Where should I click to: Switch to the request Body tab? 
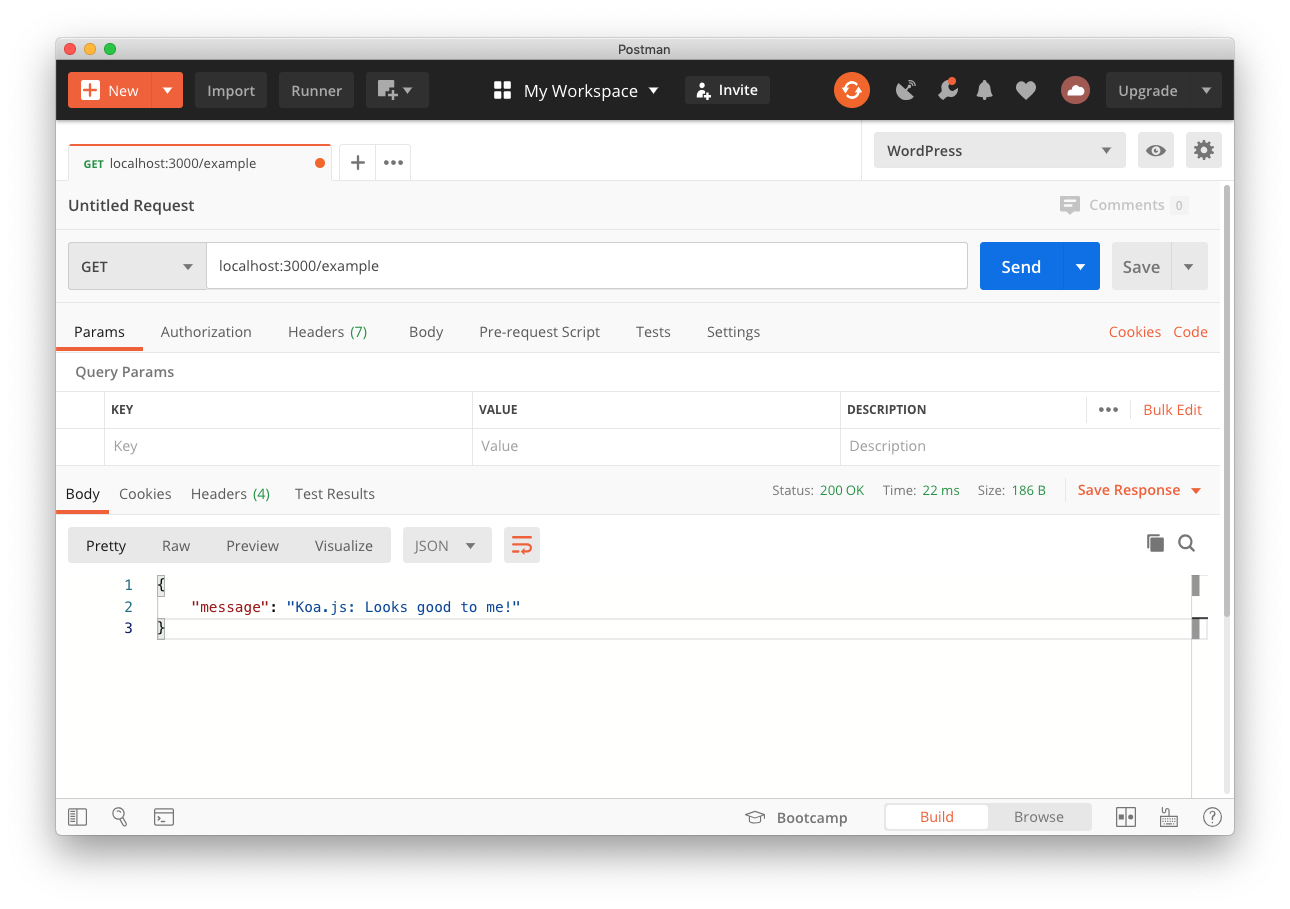(426, 331)
